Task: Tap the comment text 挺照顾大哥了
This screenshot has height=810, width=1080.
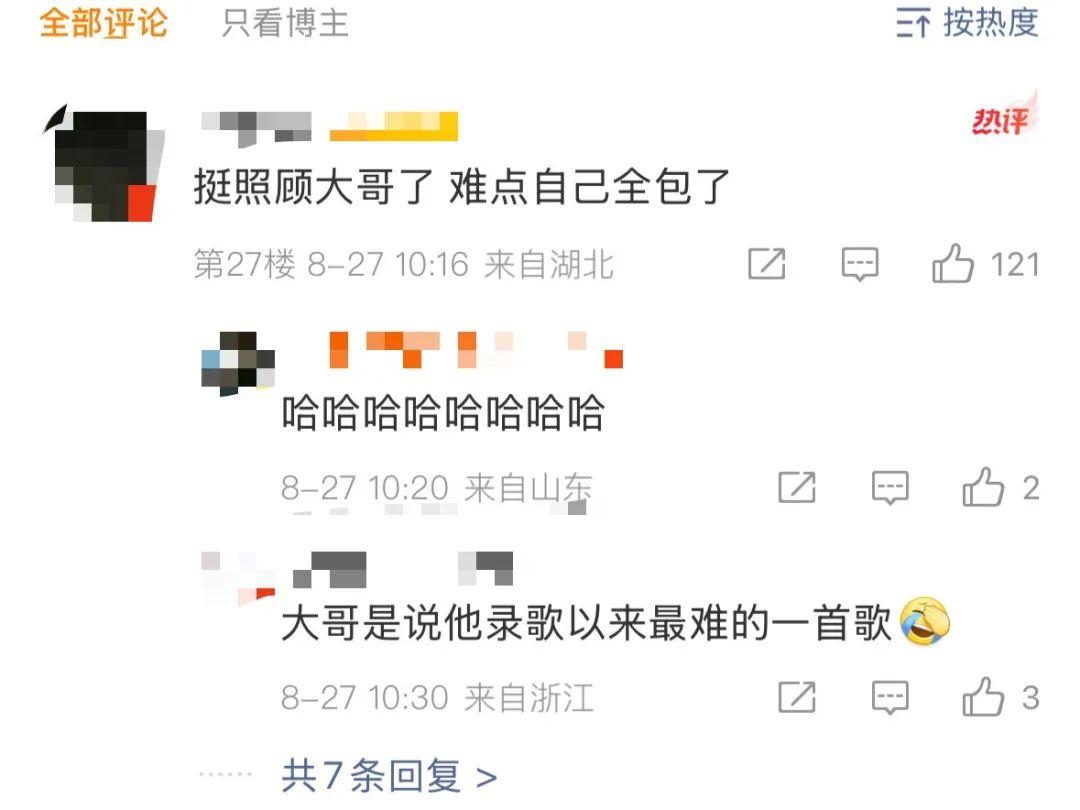Action: click(x=314, y=187)
